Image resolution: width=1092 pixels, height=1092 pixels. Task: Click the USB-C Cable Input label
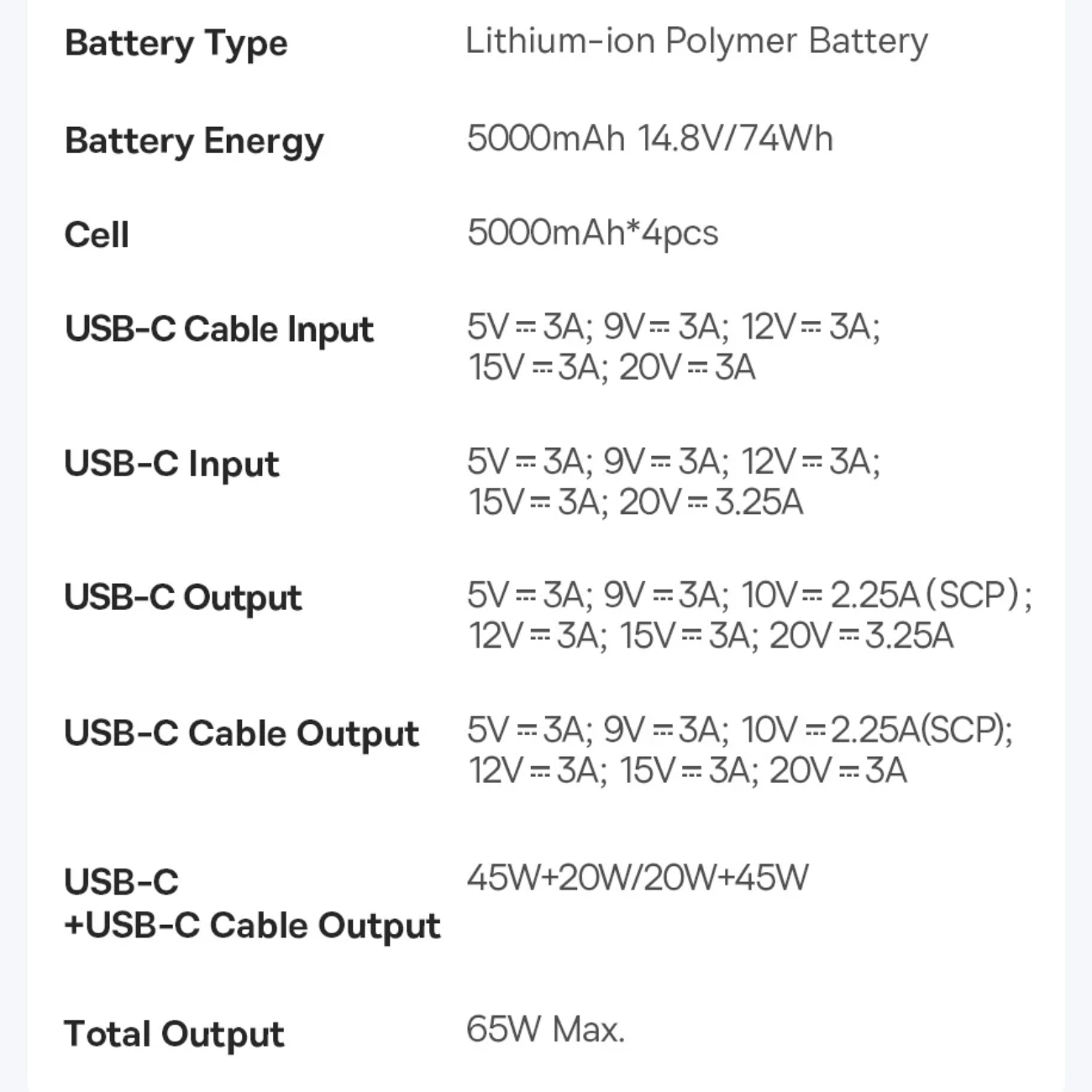pos(218,329)
